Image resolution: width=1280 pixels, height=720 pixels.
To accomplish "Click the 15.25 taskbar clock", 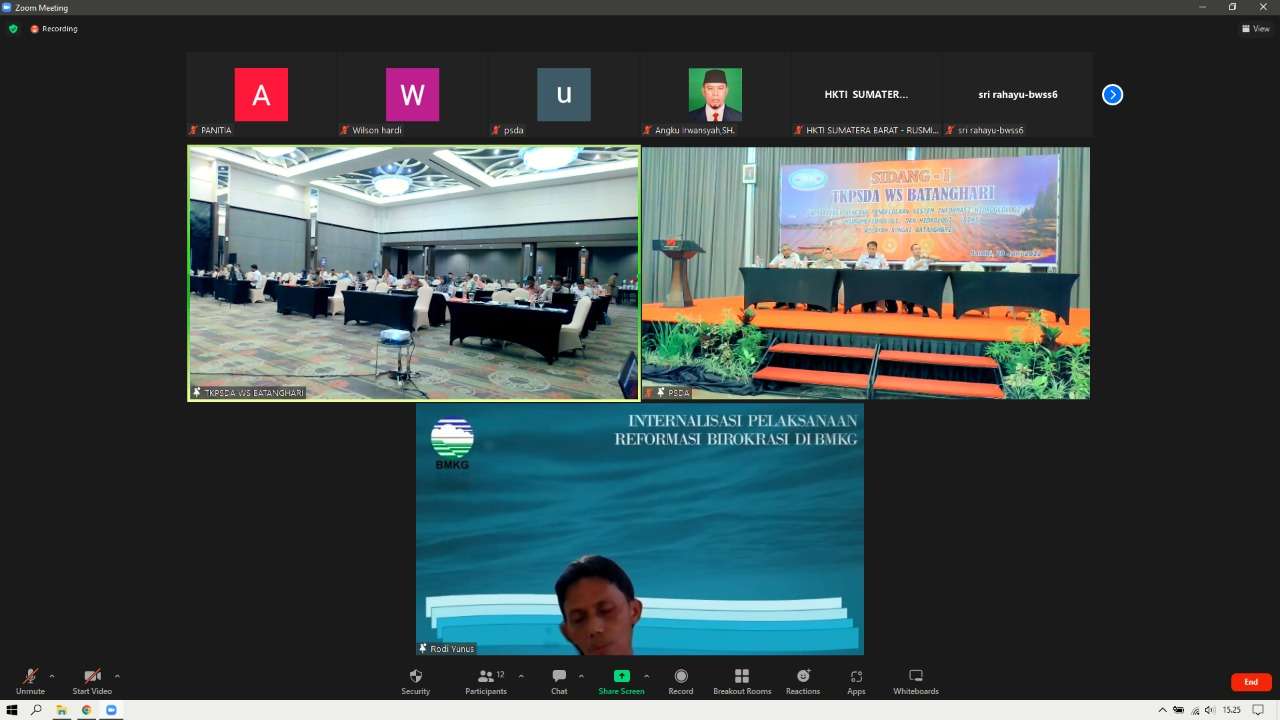I will pos(1232,710).
